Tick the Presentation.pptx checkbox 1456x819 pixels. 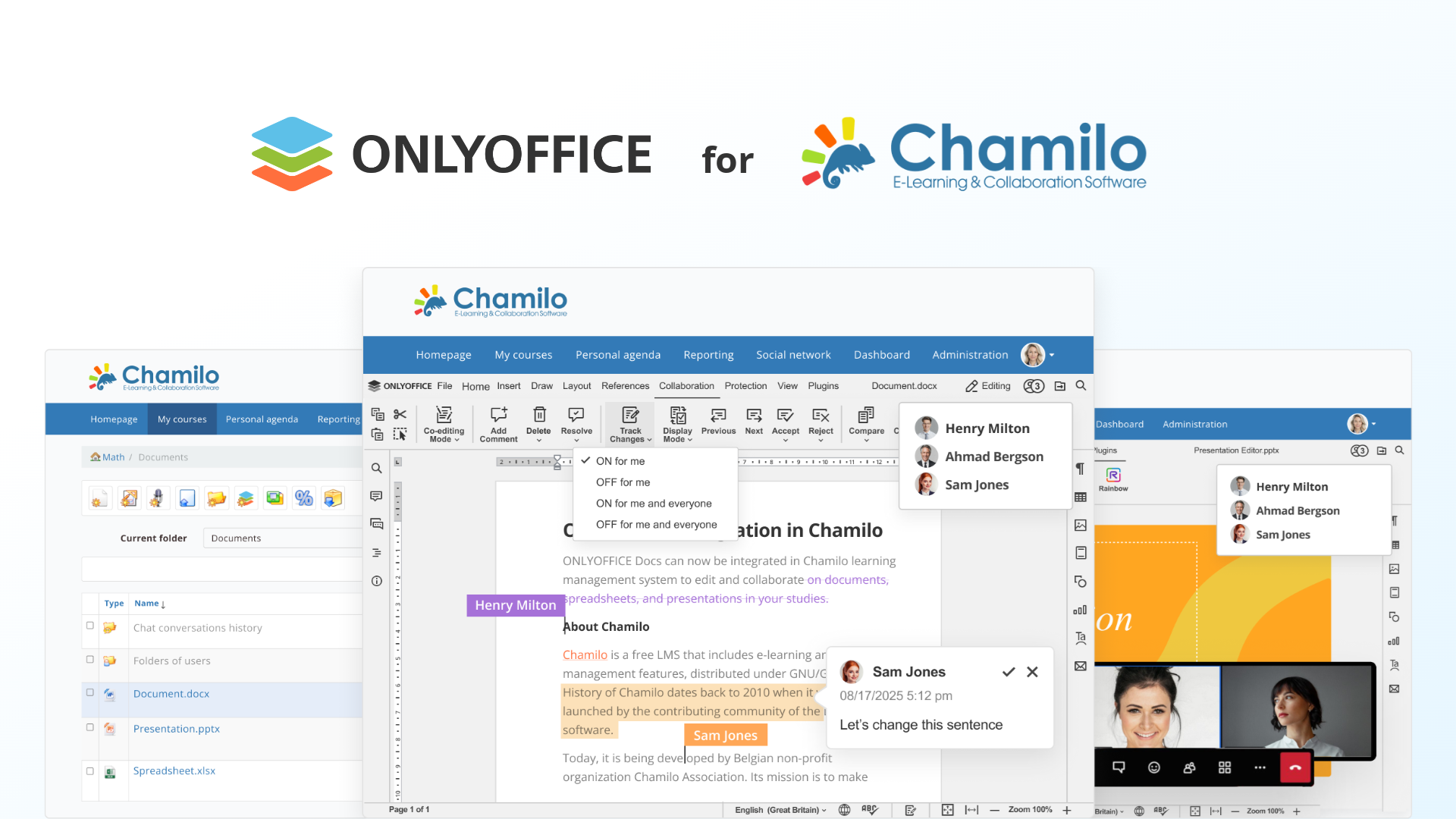90,727
